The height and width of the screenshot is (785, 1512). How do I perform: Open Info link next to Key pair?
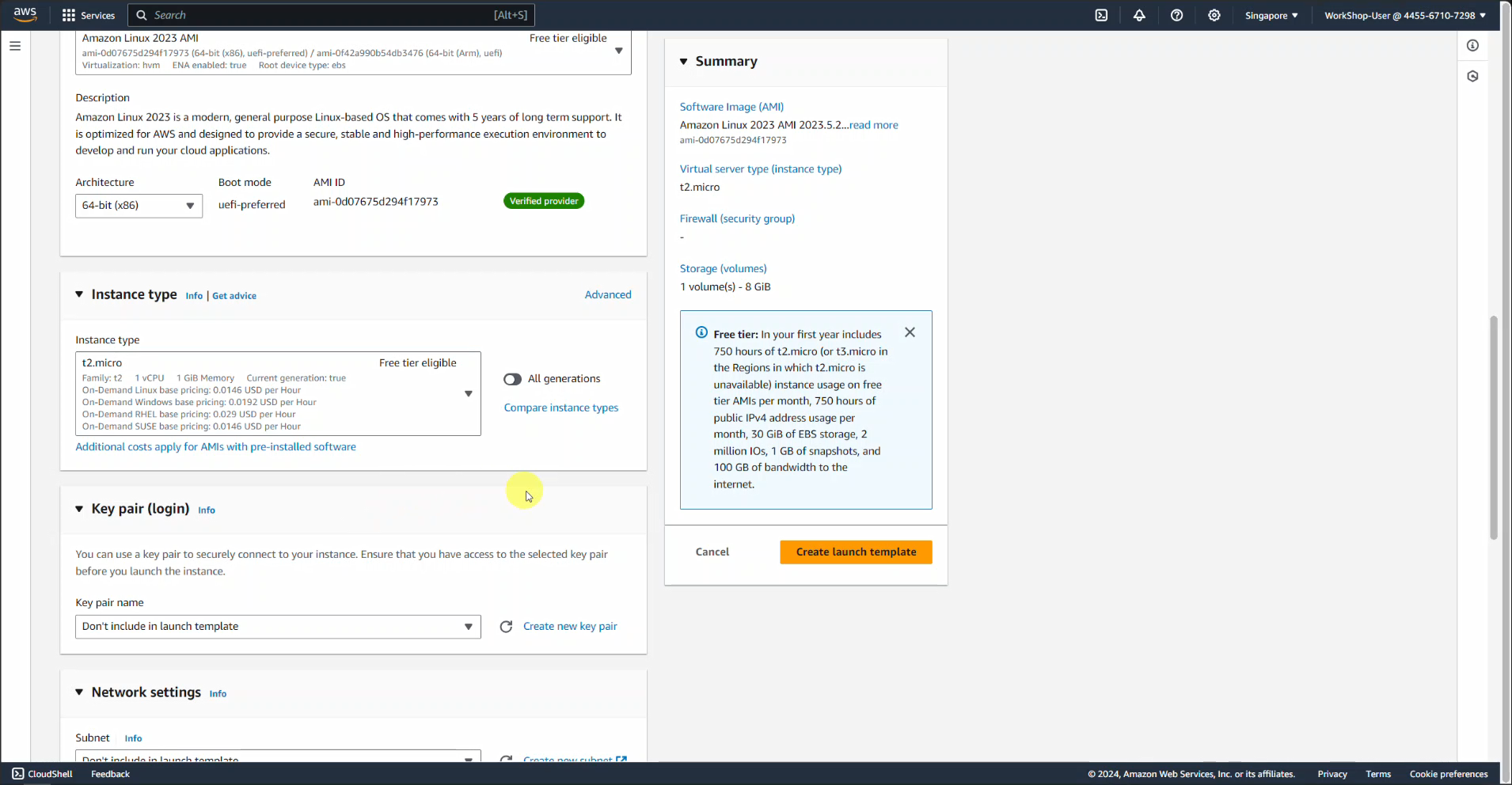[x=207, y=510]
